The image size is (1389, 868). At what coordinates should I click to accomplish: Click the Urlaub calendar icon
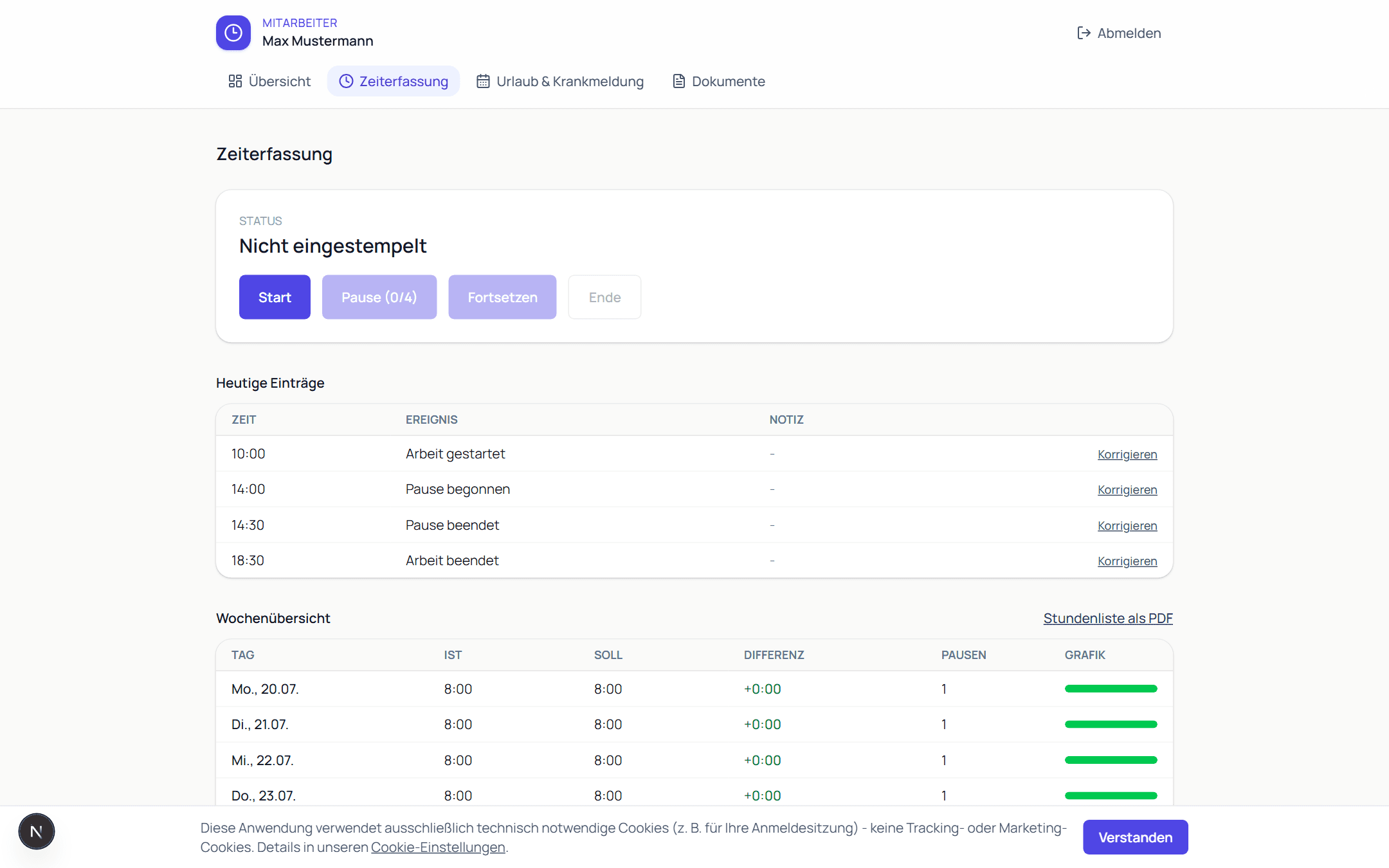point(483,81)
